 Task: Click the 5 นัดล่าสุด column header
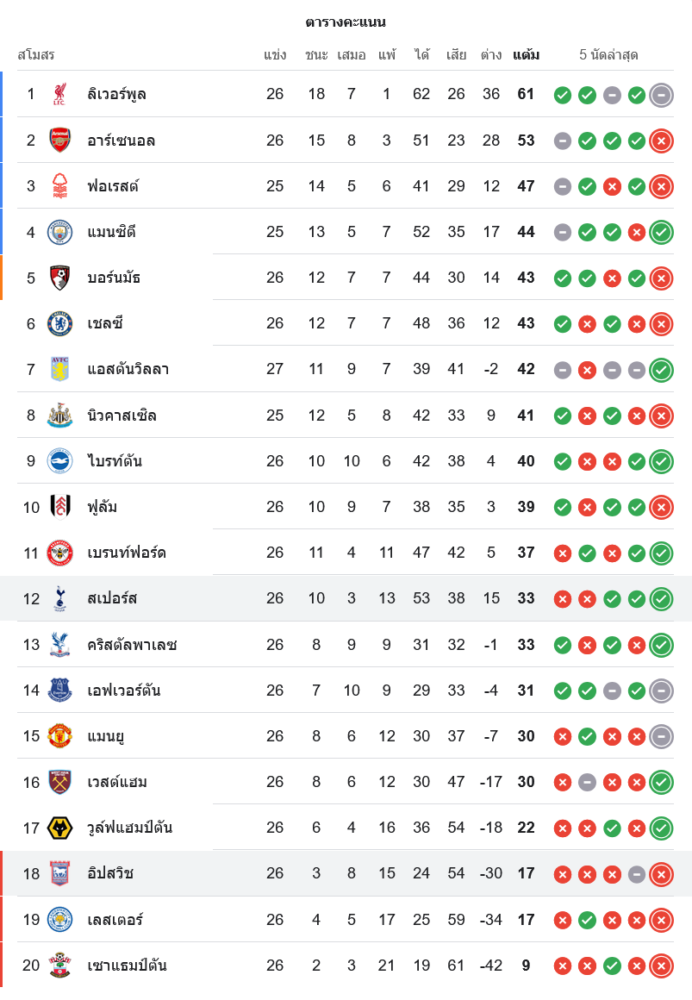coord(609,55)
